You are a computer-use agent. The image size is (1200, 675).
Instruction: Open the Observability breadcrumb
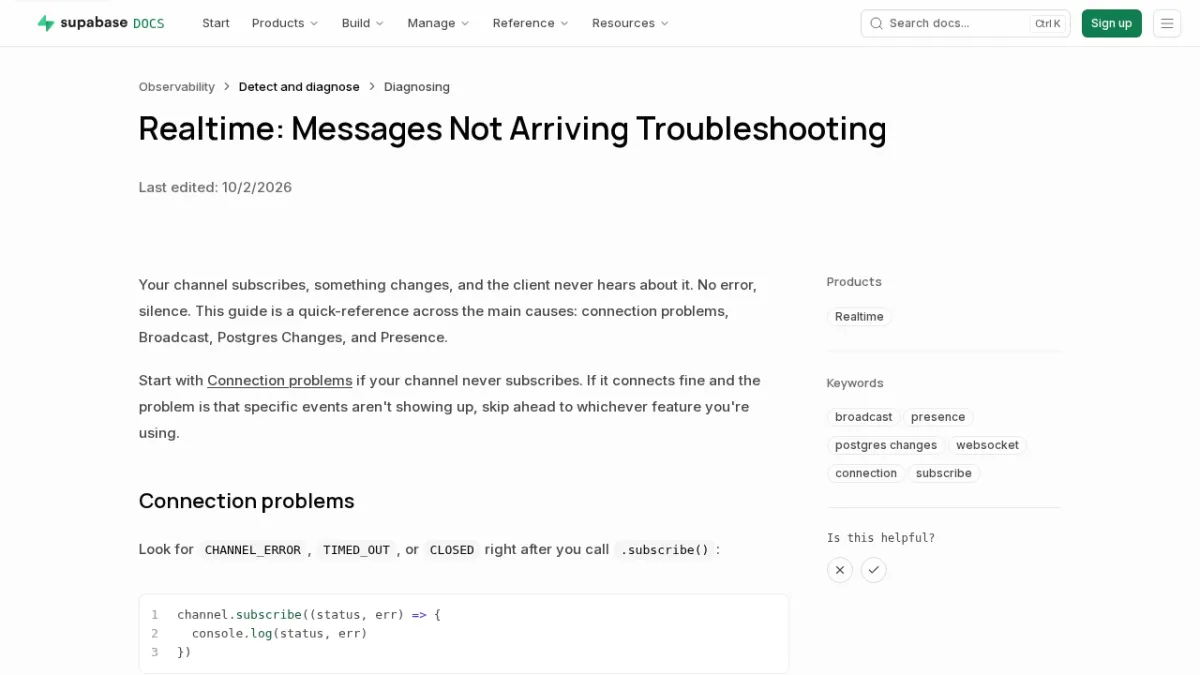[x=177, y=87]
